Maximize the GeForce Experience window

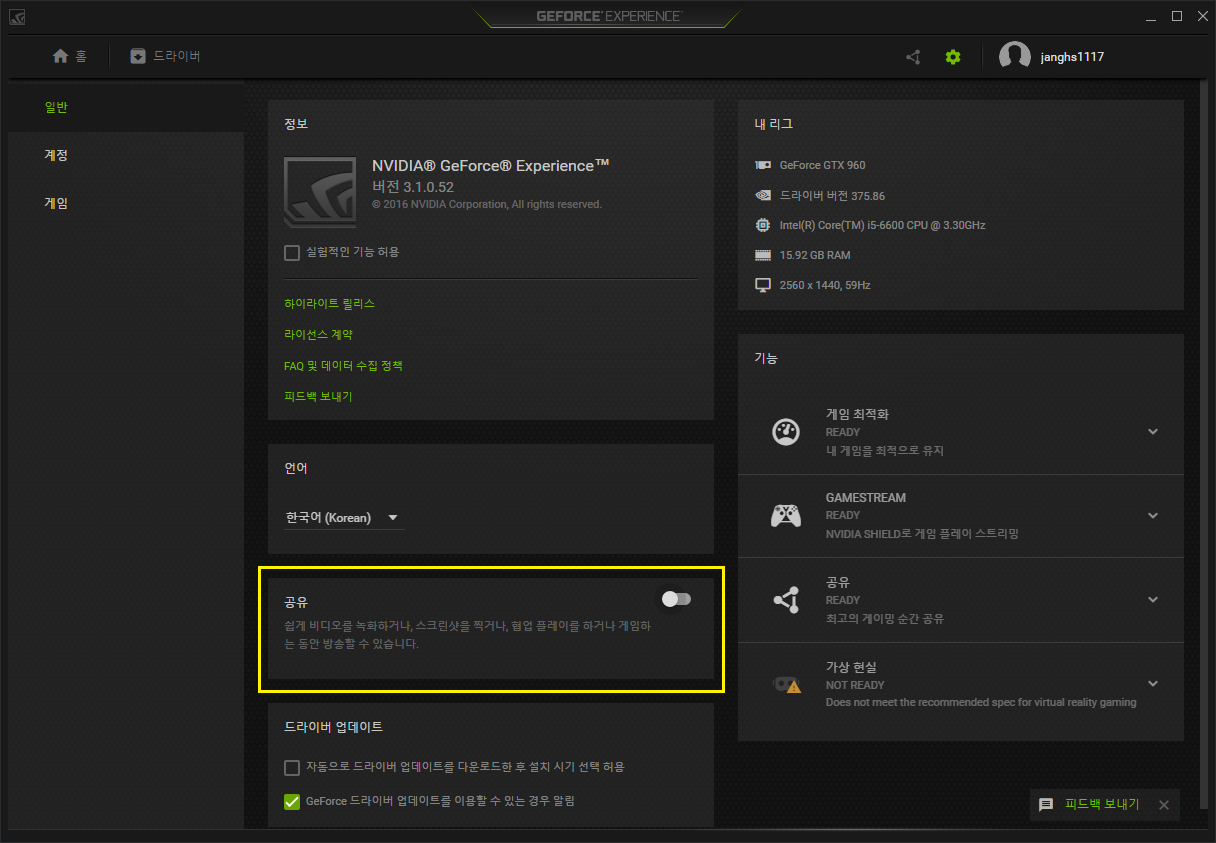(1177, 16)
